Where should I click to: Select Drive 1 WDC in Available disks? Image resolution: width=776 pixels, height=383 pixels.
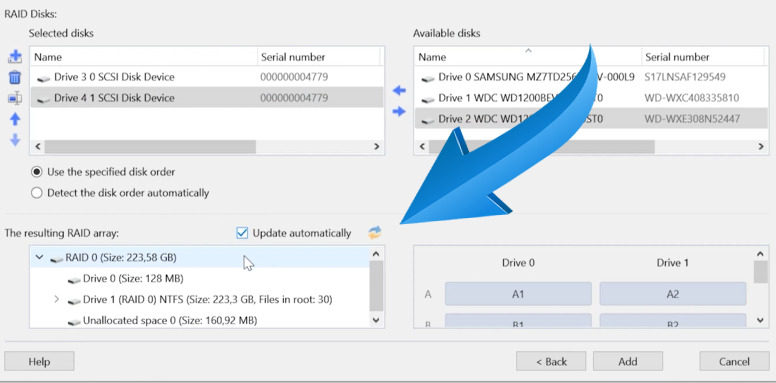(x=591, y=98)
